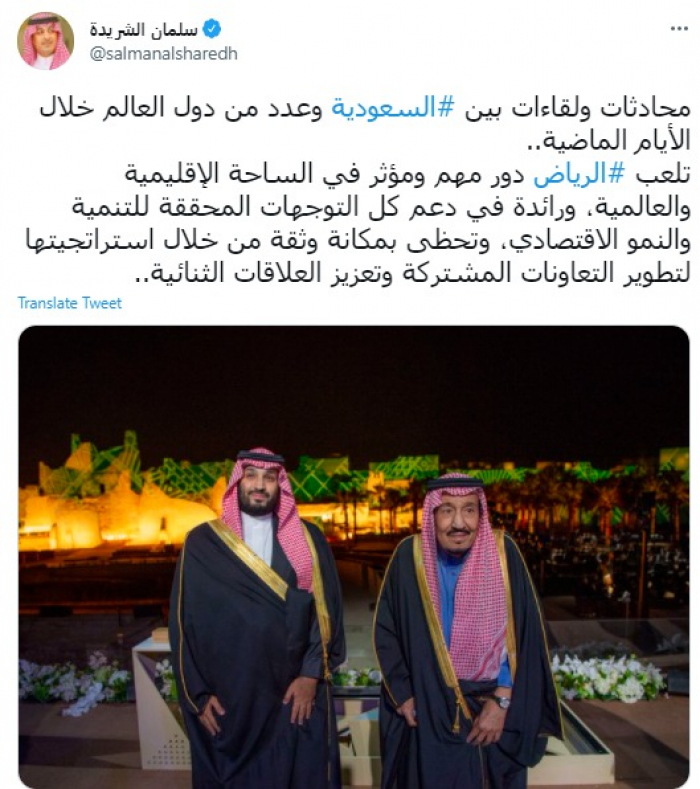Screen dimensions: 700x789
Task: Click the first line of tweet text
Action: click(x=364, y=109)
